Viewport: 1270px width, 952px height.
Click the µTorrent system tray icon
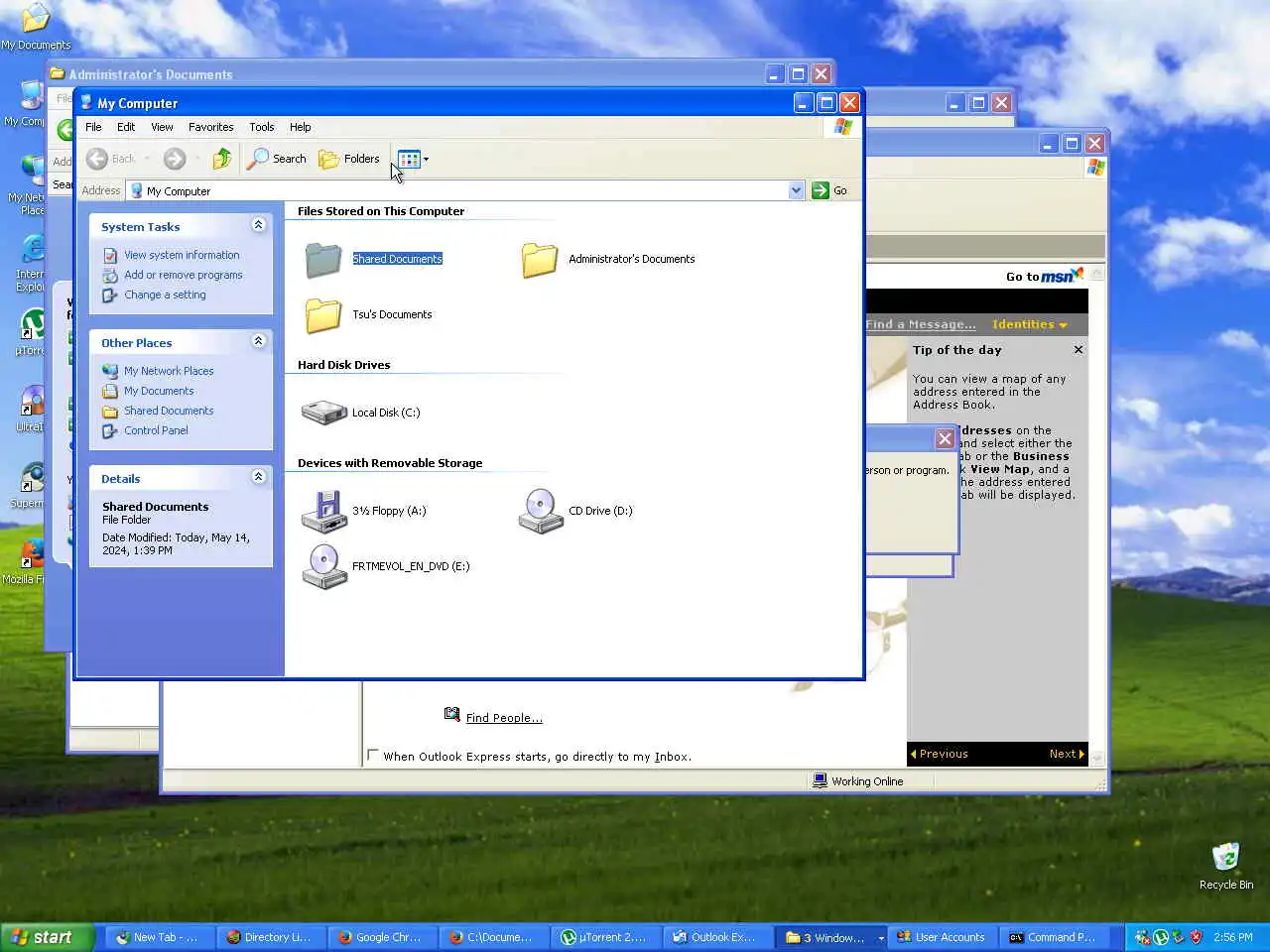(1160, 937)
